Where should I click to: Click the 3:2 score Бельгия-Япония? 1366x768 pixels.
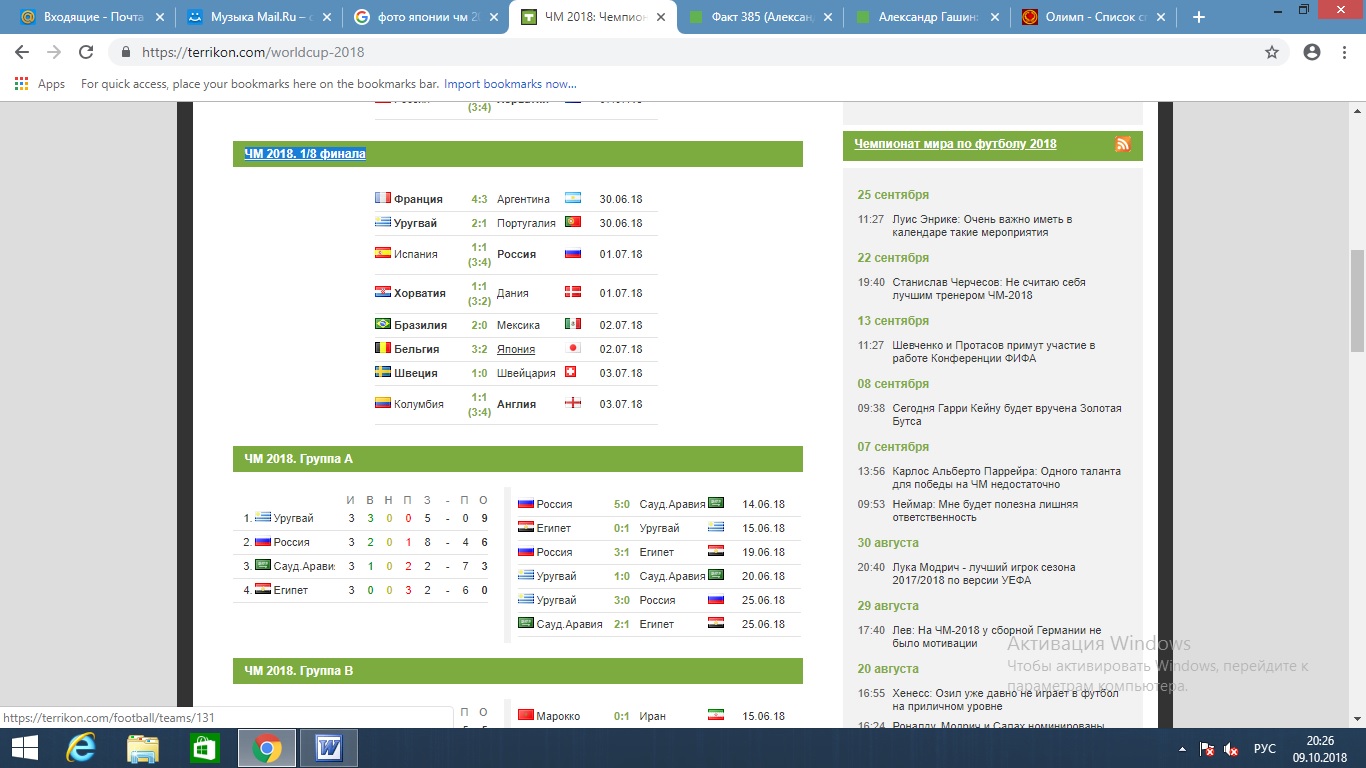(479, 349)
